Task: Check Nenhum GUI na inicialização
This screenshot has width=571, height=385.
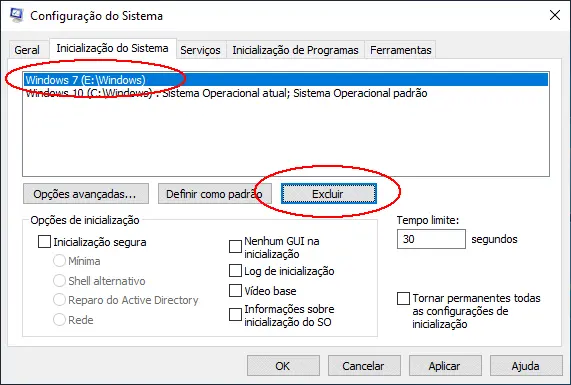Action: click(235, 247)
